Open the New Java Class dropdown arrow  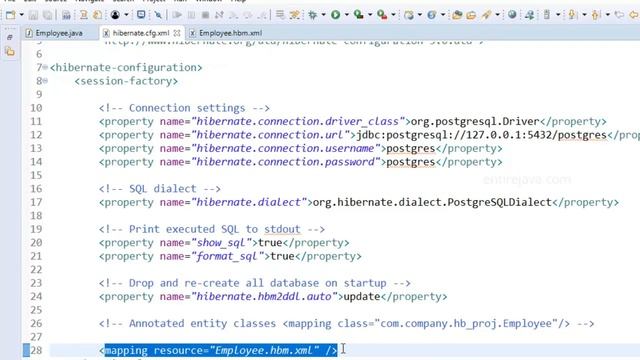click(442, 15)
